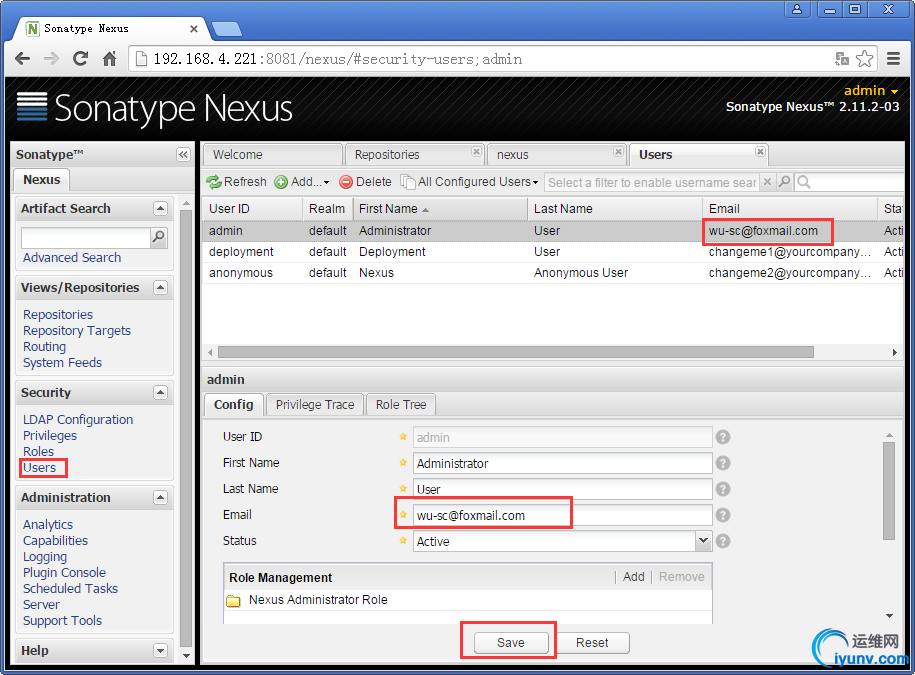Collapse the Security section
This screenshot has width=915, height=675.
(160, 393)
